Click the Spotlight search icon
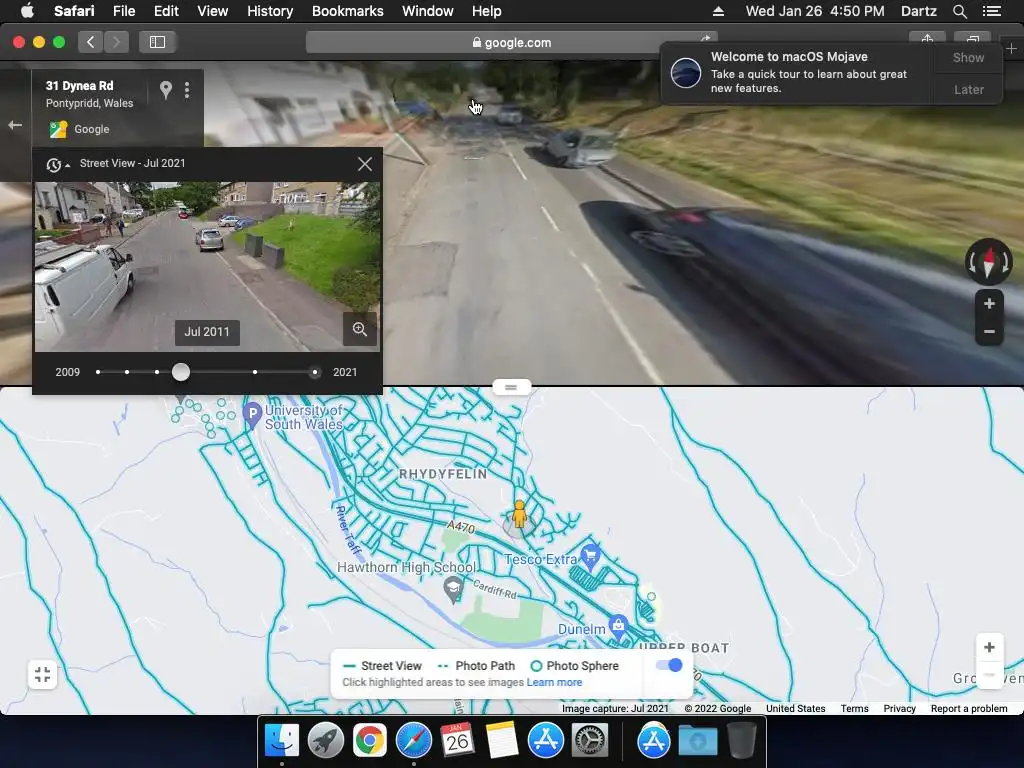Image resolution: width=1024 pixels, height=768 pixels. coord(959,11)
